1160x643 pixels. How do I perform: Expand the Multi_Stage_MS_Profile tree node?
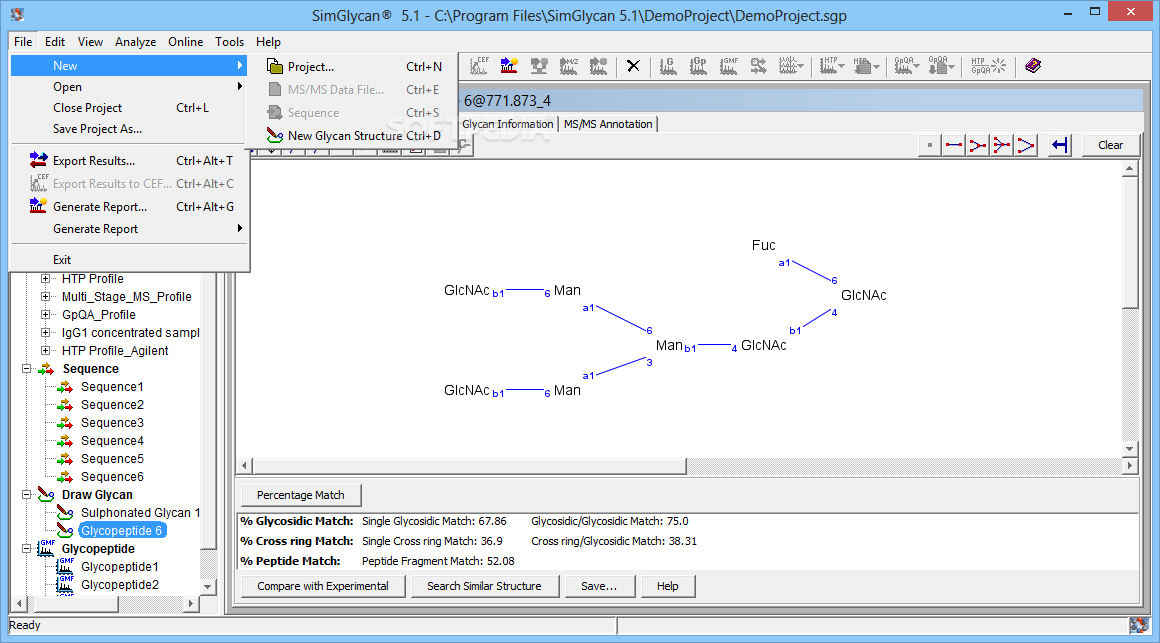click(45, 297)
